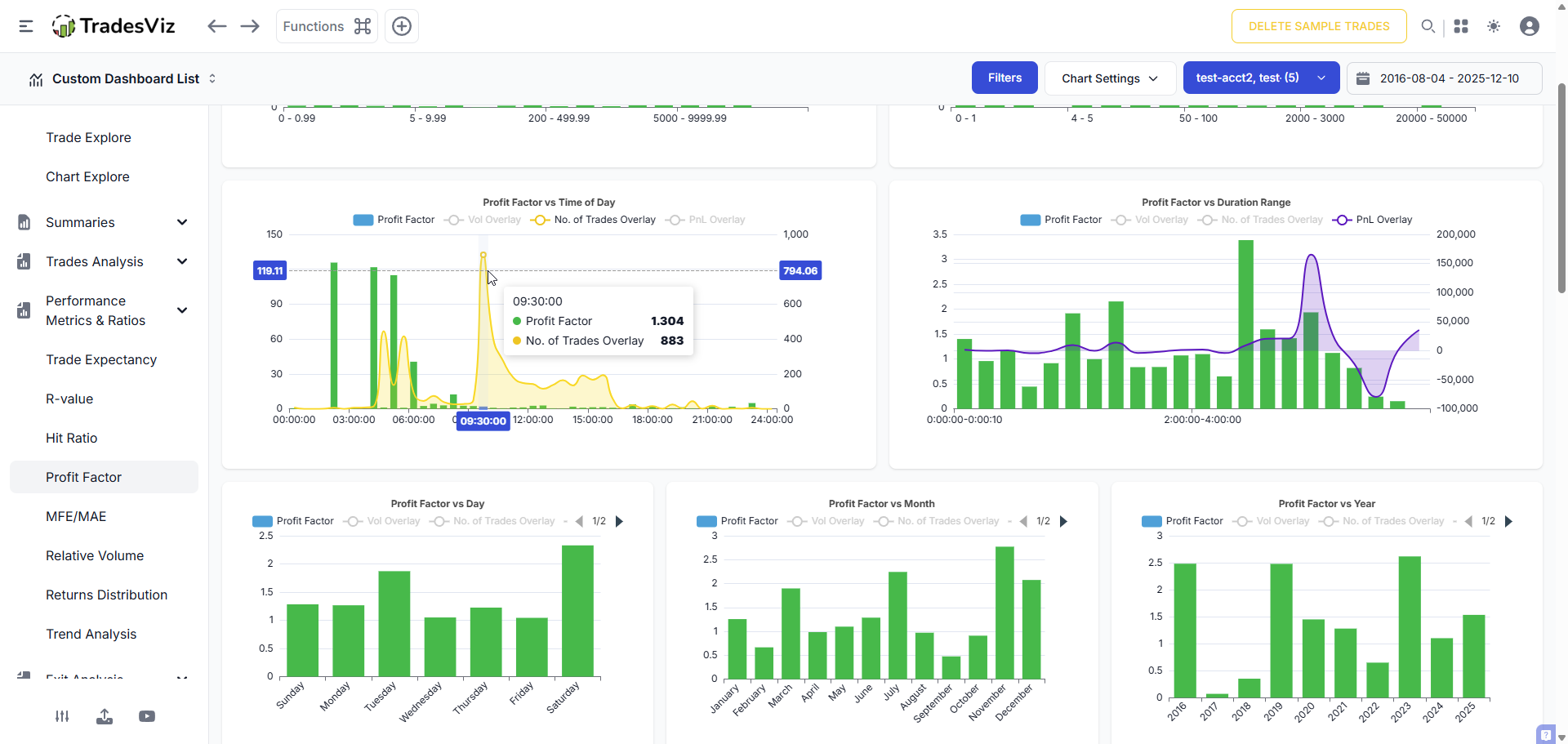Open sidebar settings sliders icon

[x=62, y=716]
